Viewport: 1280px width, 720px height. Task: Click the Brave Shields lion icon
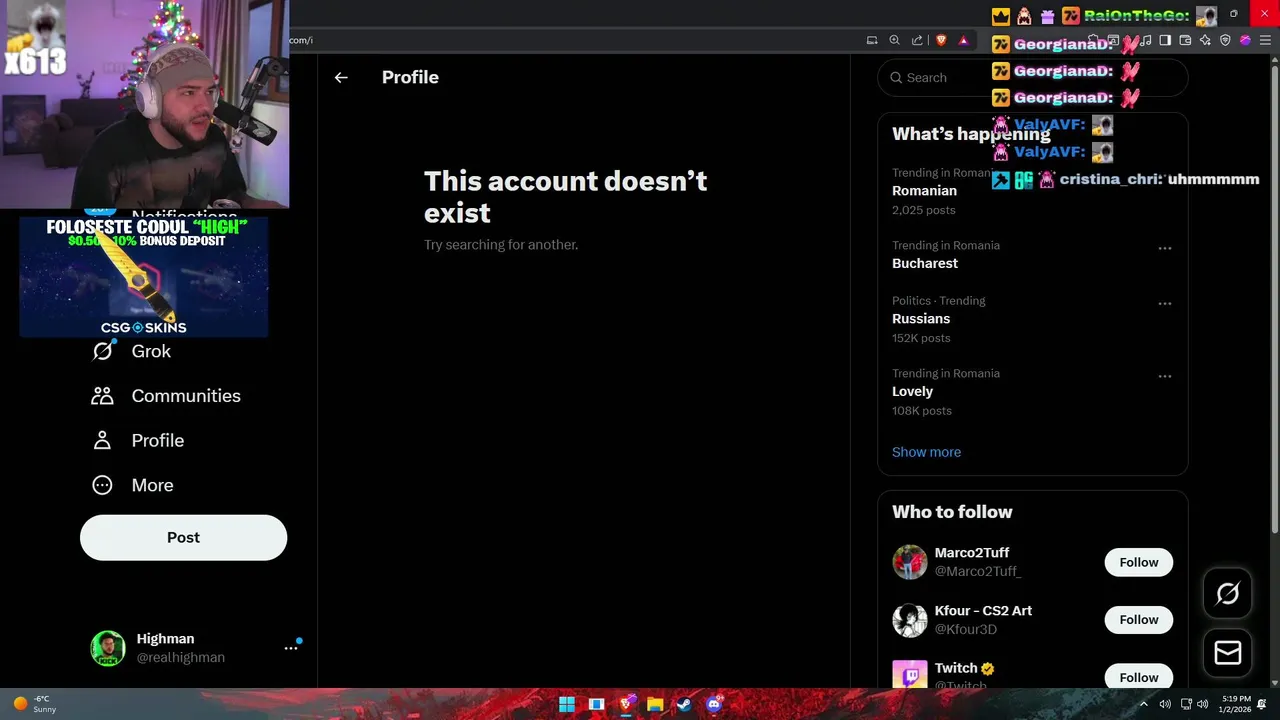coord(941,40)
